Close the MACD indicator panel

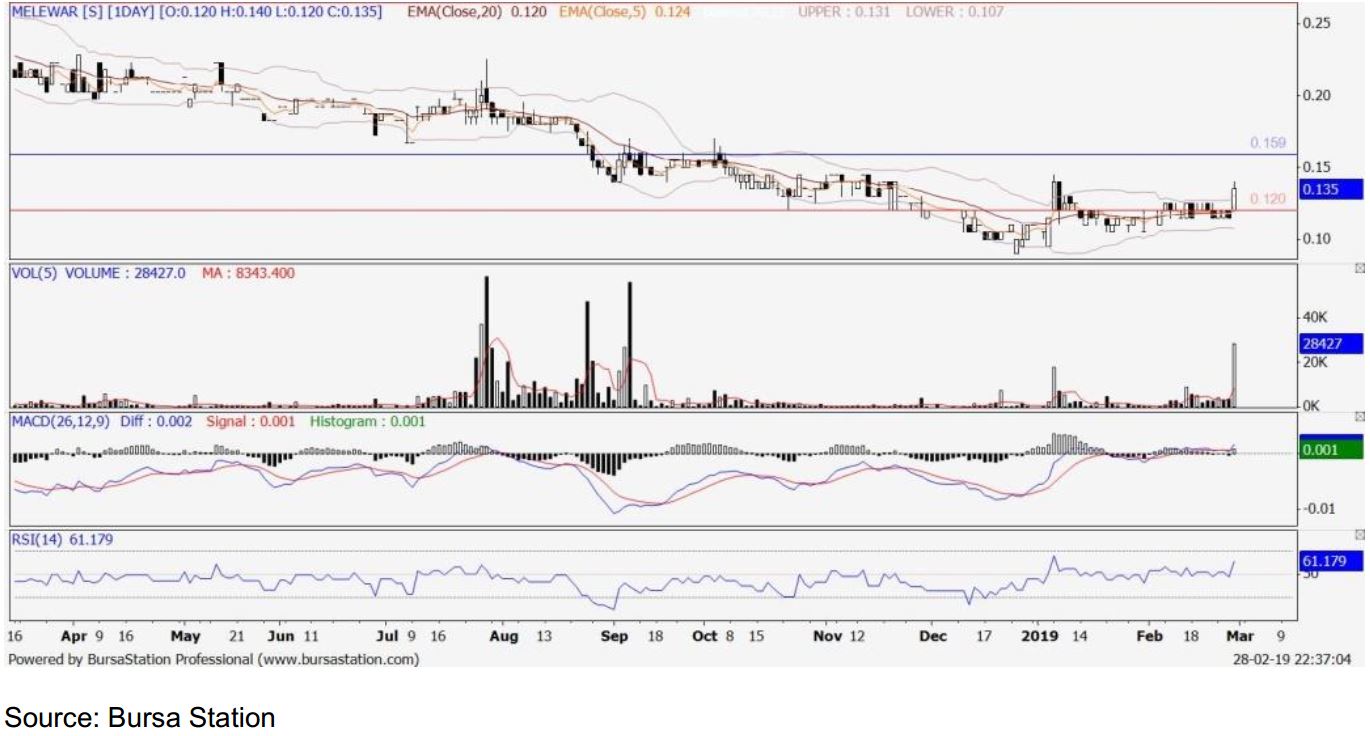(1359, 416)
